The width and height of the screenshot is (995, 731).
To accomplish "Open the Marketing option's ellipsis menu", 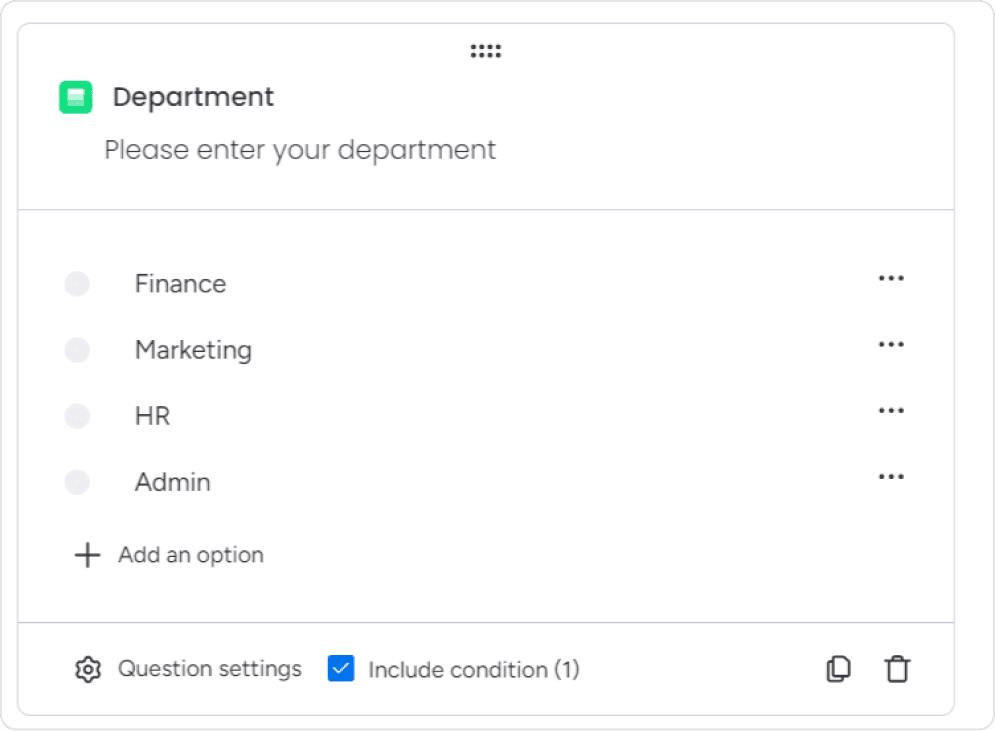I will click(891, 344).
